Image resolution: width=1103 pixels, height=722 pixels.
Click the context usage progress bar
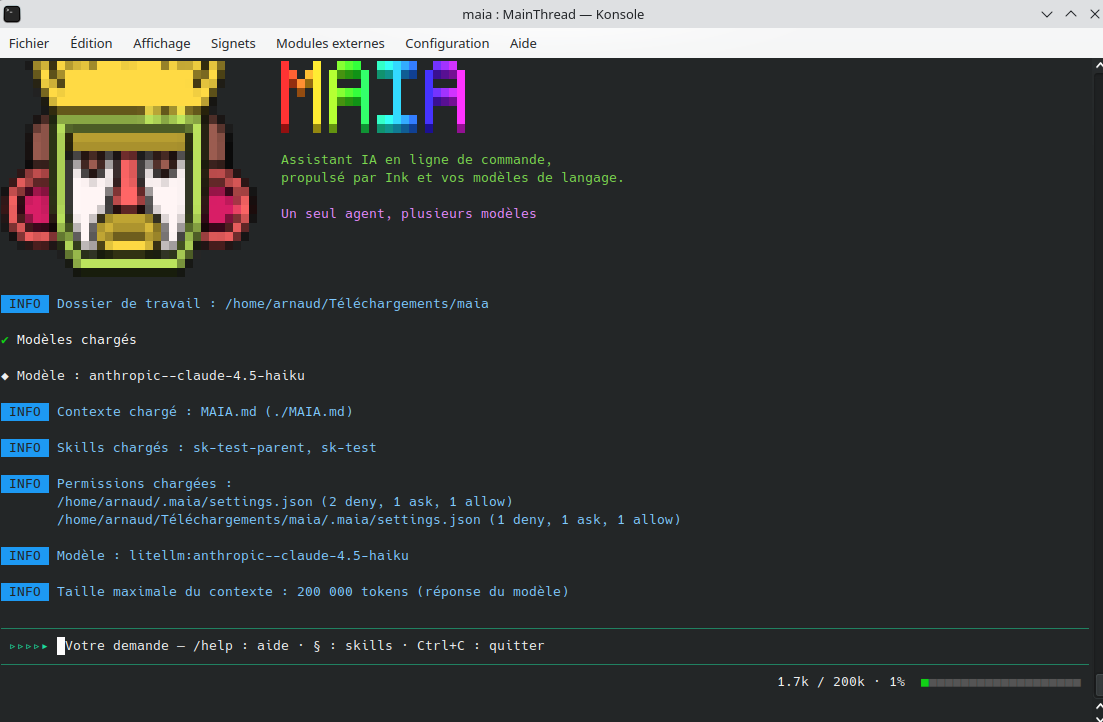[1000, 683]
